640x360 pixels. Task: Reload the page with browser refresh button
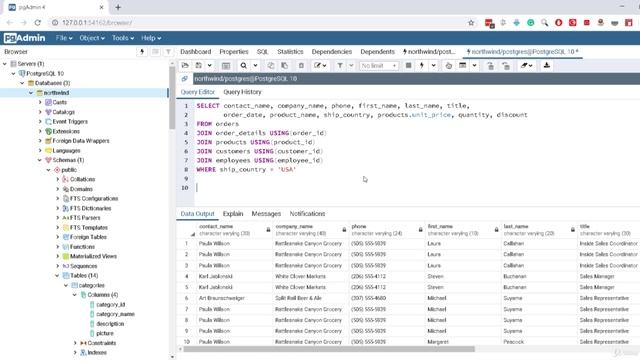click(x=38, y=23)
